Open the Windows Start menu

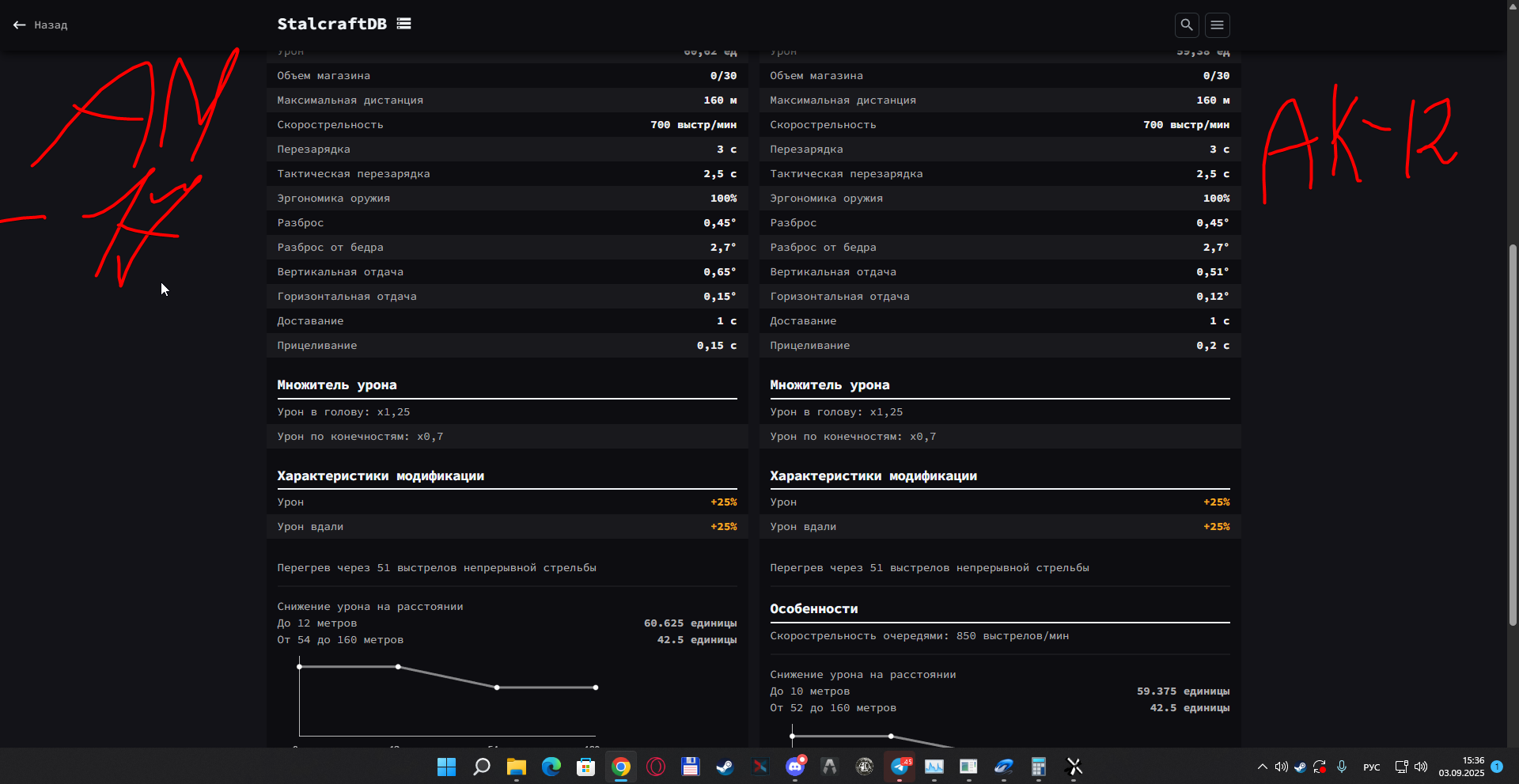[447, 767]
